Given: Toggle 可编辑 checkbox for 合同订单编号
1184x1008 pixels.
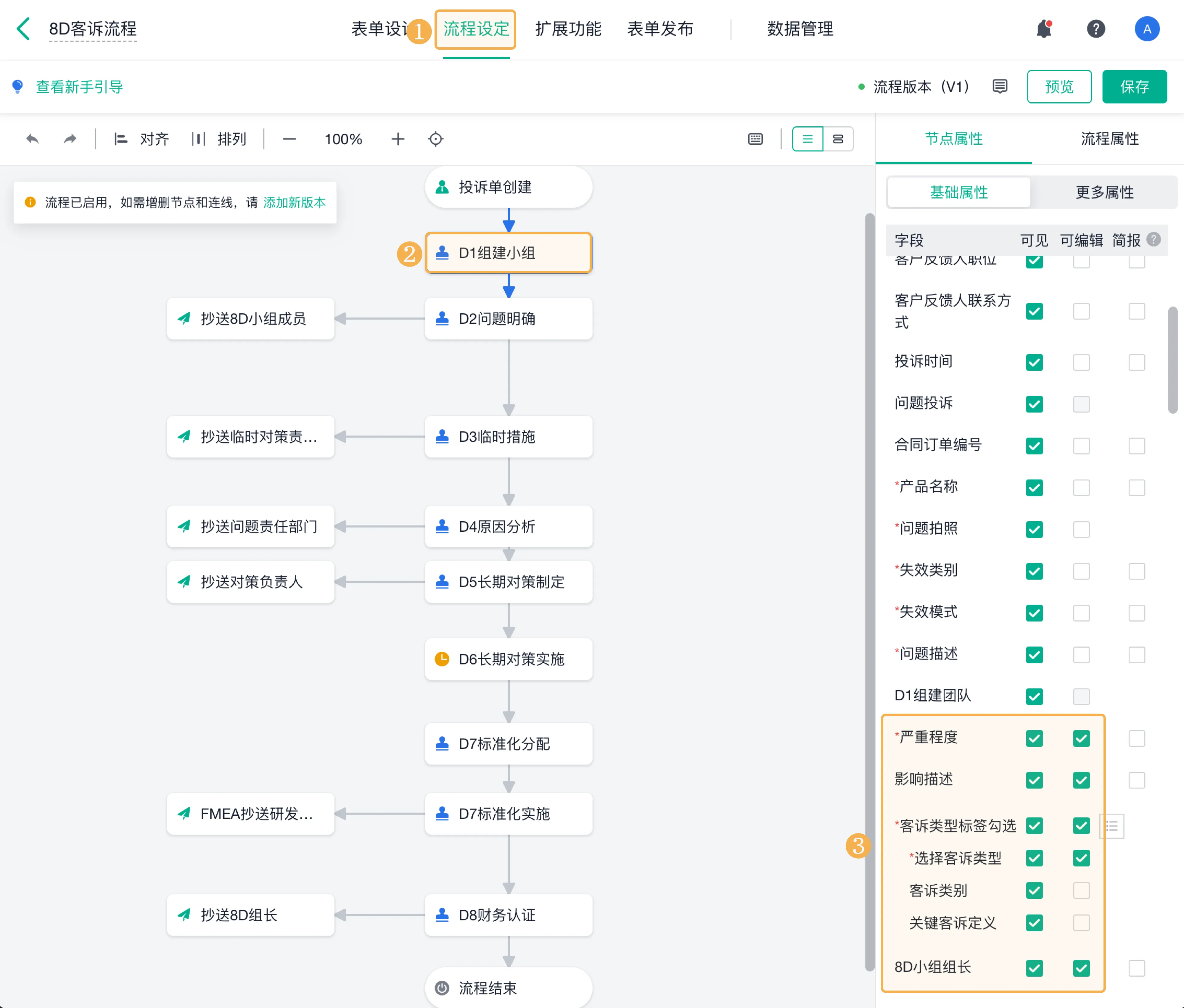Looking at the screenshot, I should pos(1081,446).
